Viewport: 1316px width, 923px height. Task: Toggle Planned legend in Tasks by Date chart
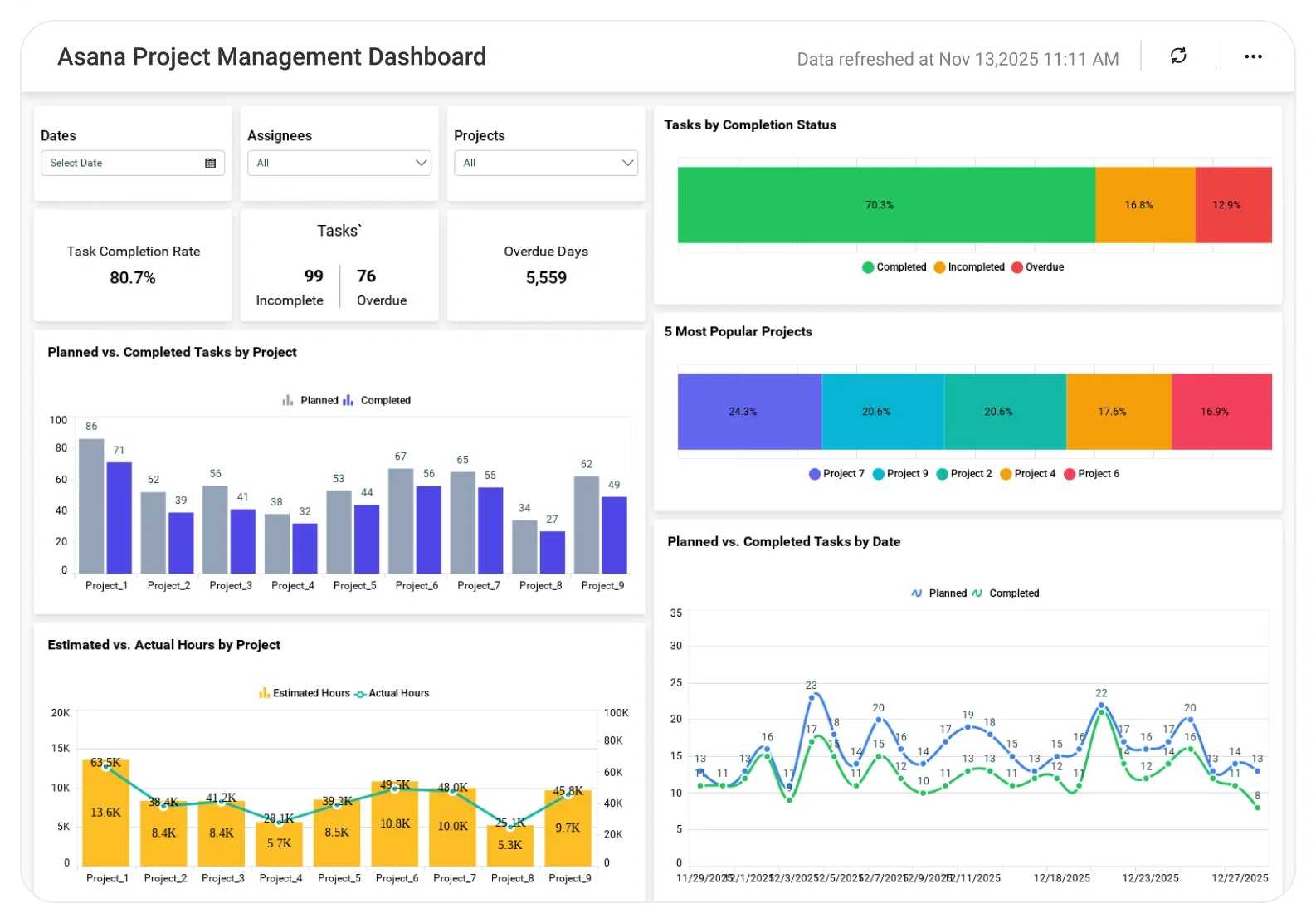click(x=939, y=593)
